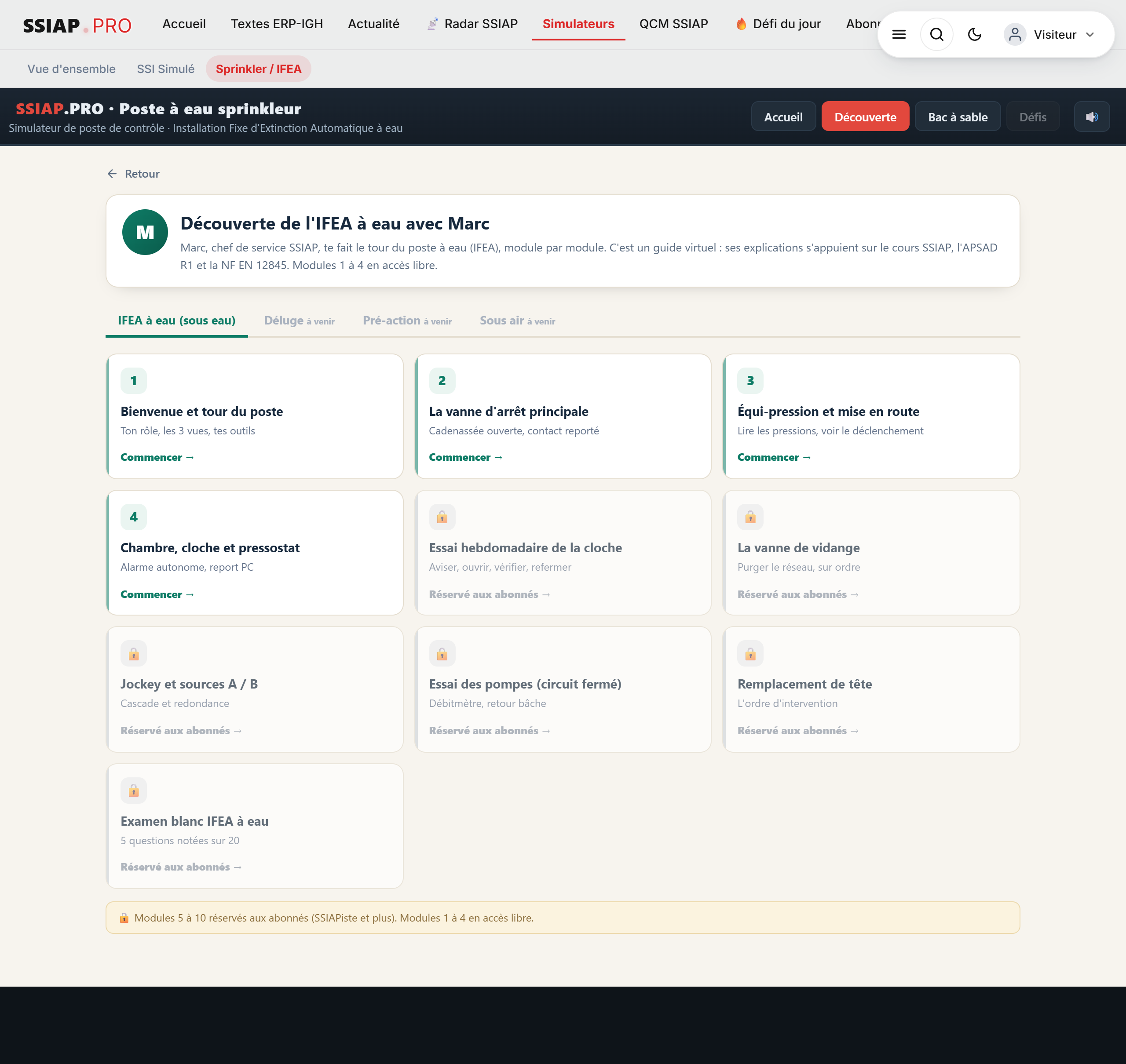Click the search magnifier icon
1126x1064 pixels.
[x=936, y=35]
